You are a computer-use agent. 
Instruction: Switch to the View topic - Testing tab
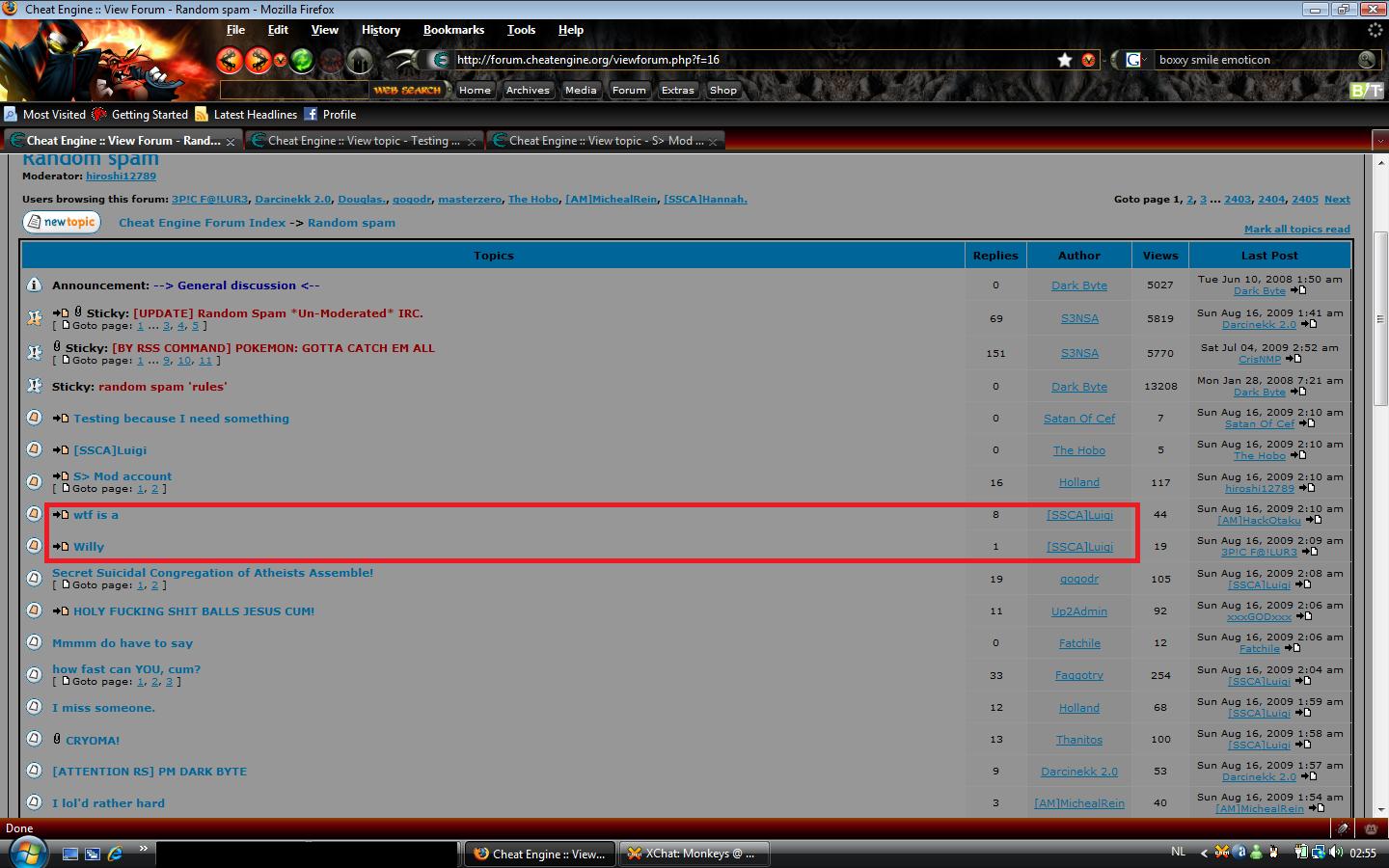coord(363,141)
